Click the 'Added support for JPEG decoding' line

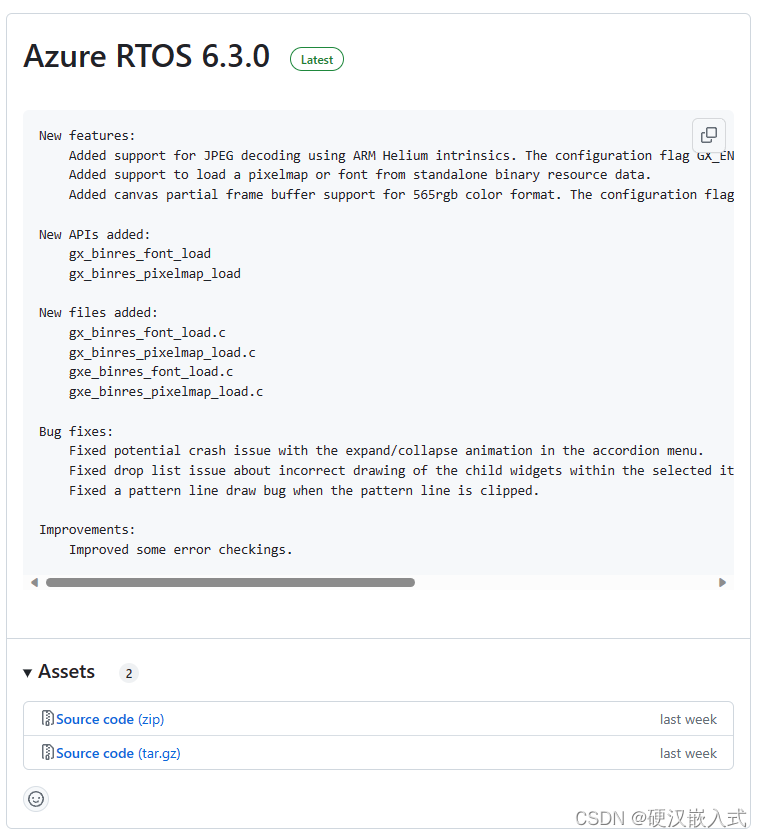pos(401,156)
